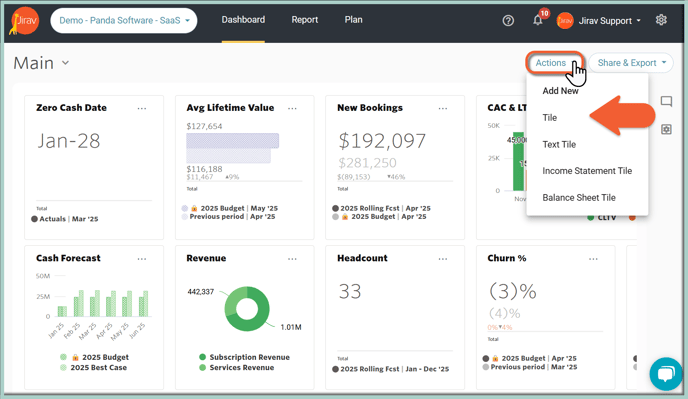Click the Revenue donut chart

coord(247,309)
